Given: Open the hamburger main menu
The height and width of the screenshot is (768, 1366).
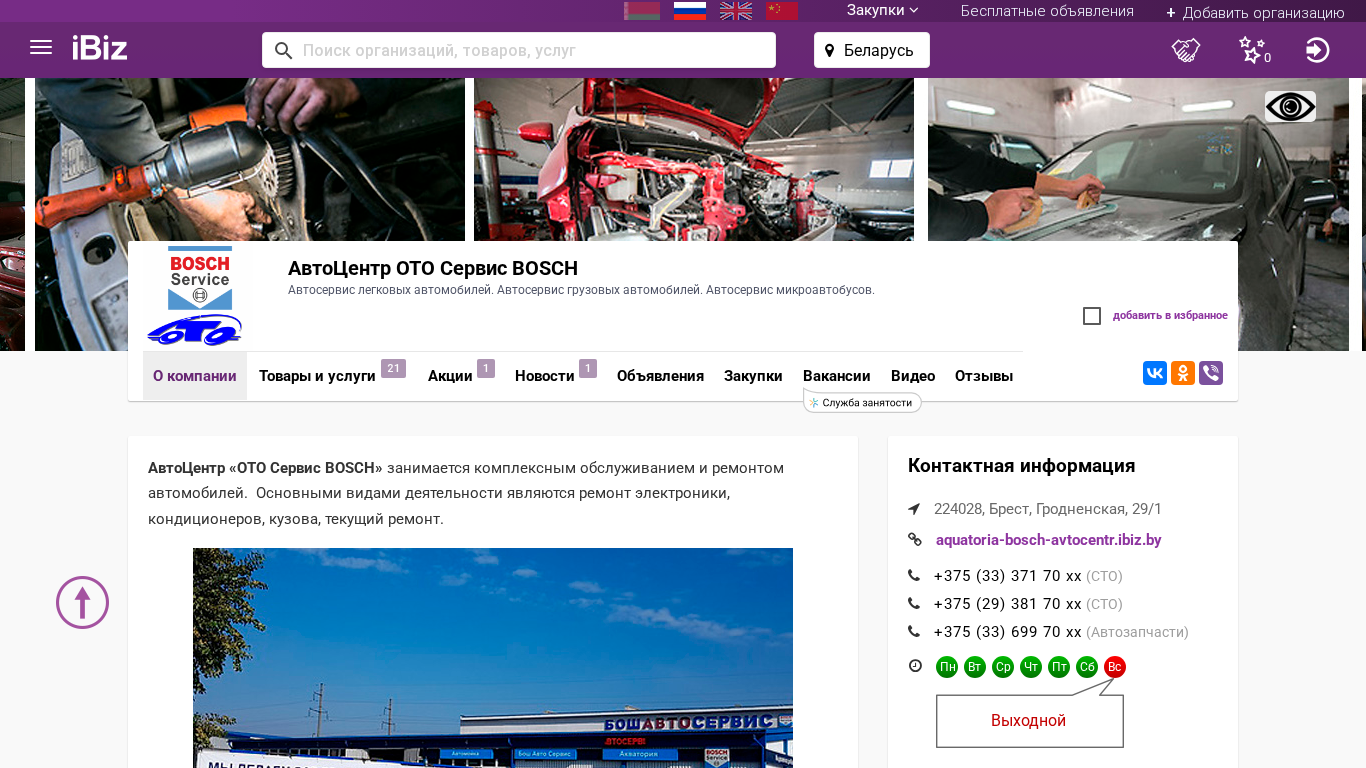Looking at the screenshot, I should 41,48.
